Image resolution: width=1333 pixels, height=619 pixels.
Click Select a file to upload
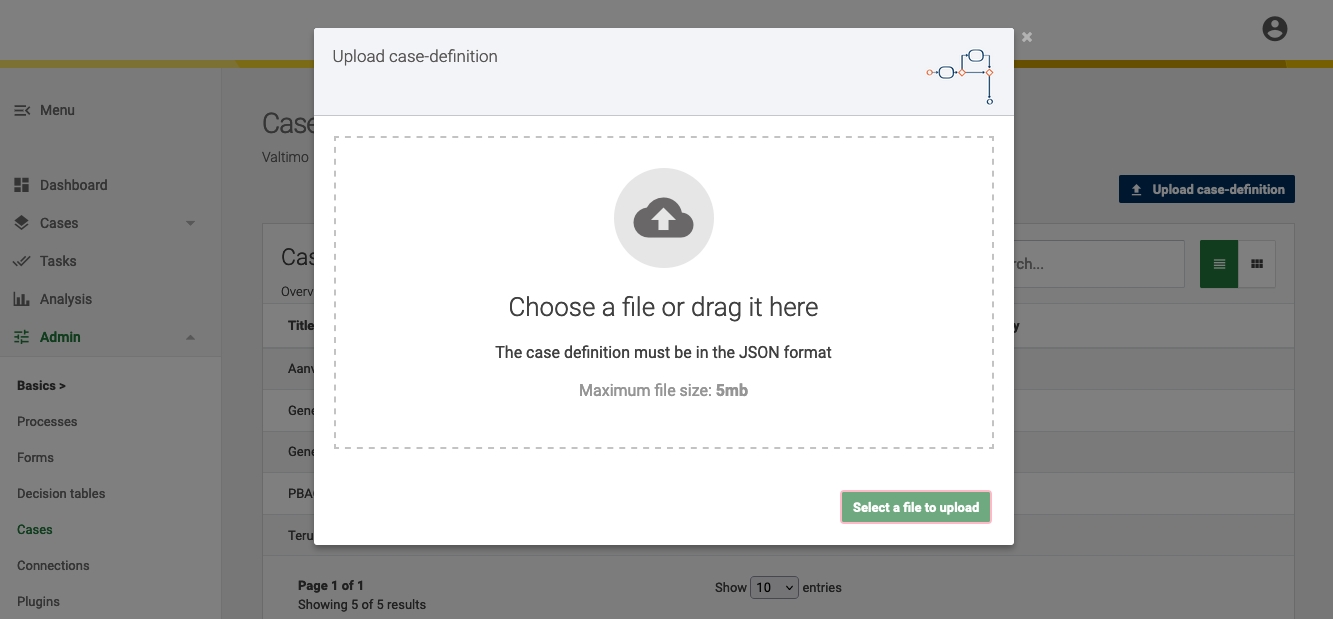click(915, 507)
